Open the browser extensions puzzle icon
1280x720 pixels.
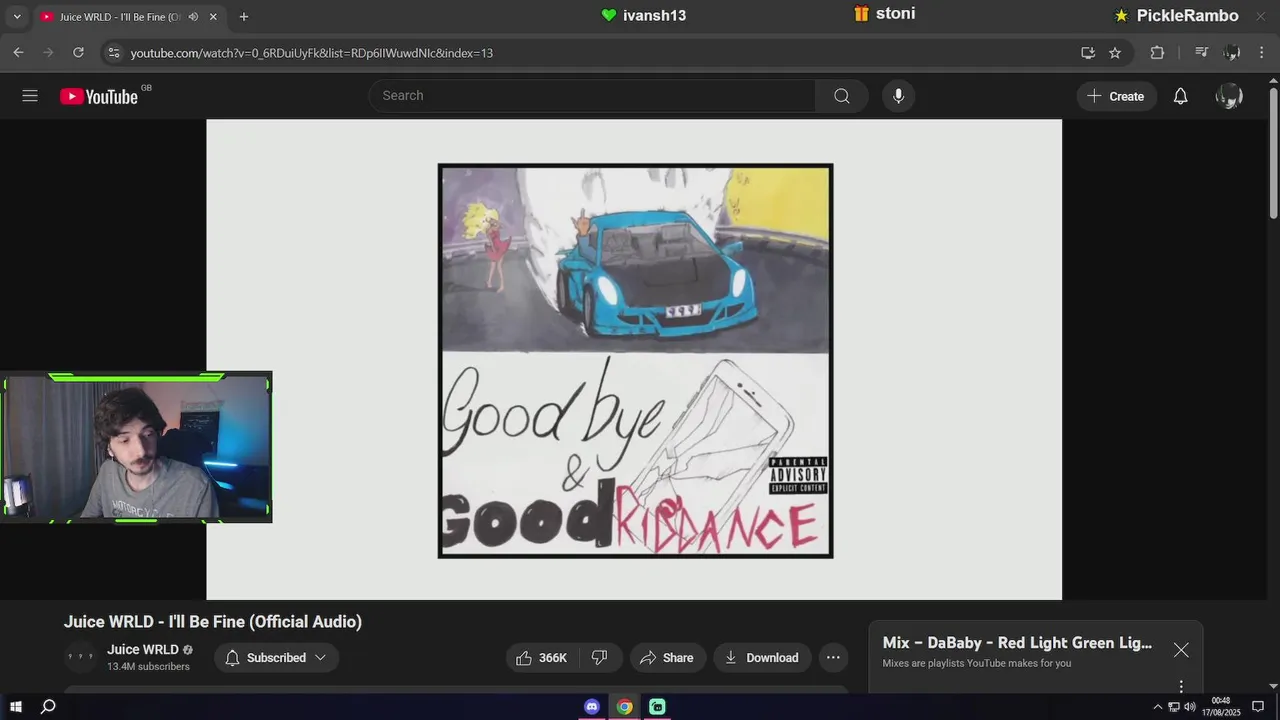click(1157, 52)
